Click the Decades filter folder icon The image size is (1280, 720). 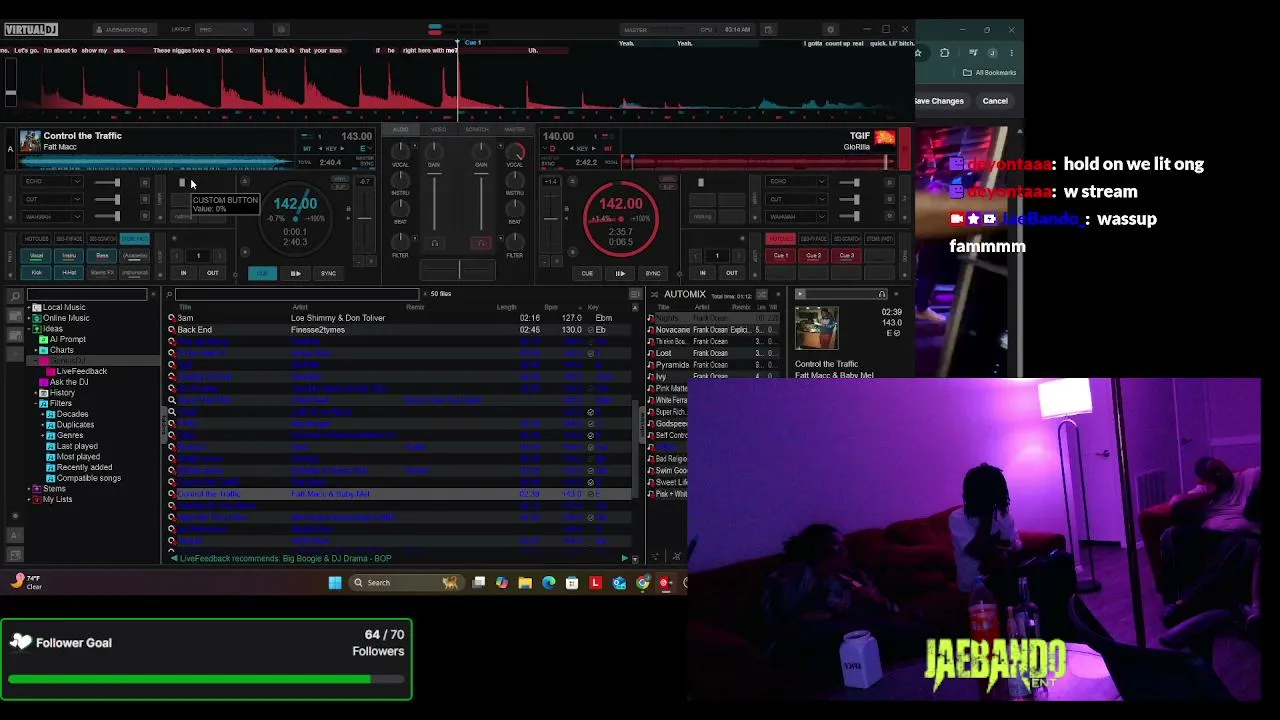coord(51,414)
